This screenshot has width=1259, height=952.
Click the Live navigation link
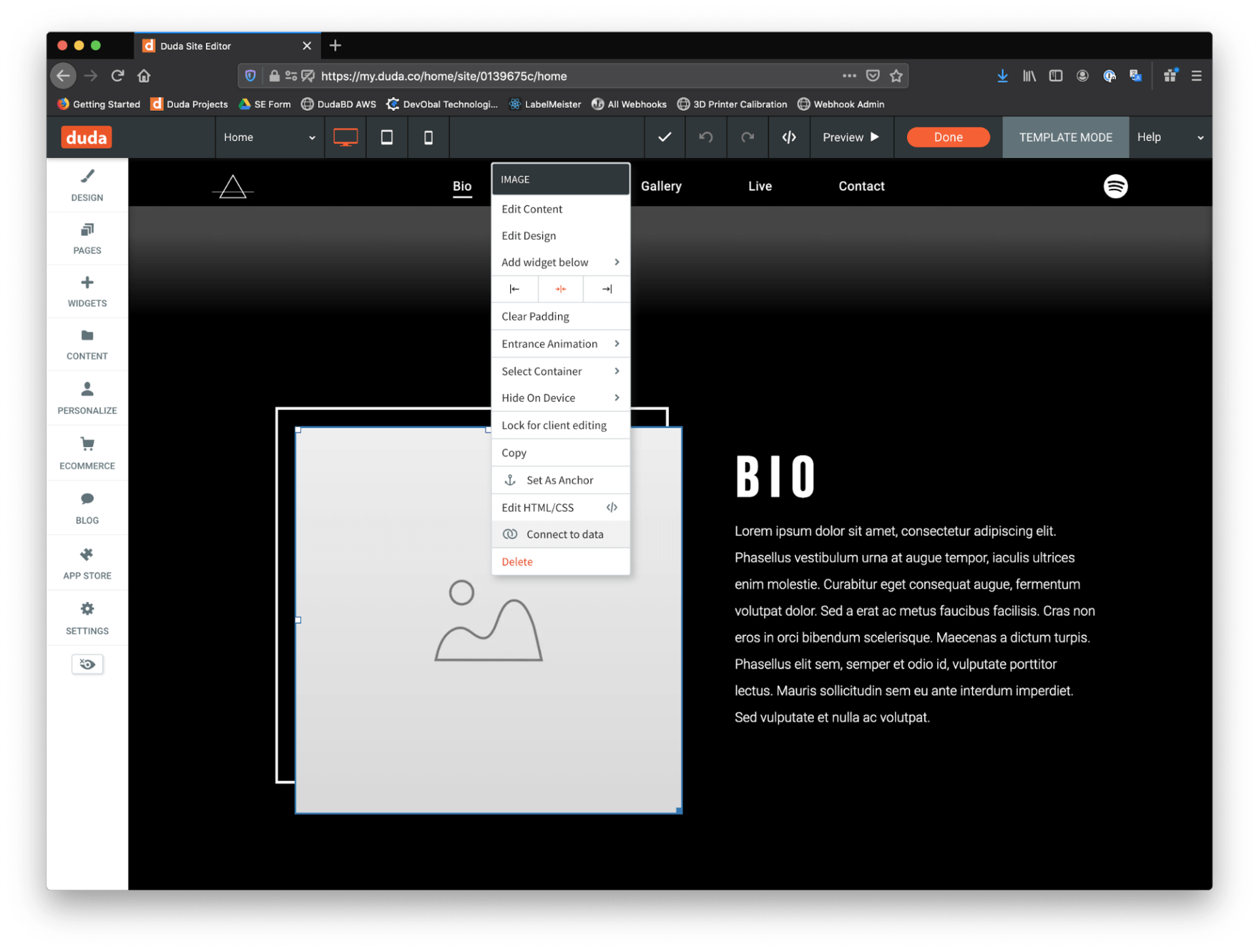tap(760, 186)
